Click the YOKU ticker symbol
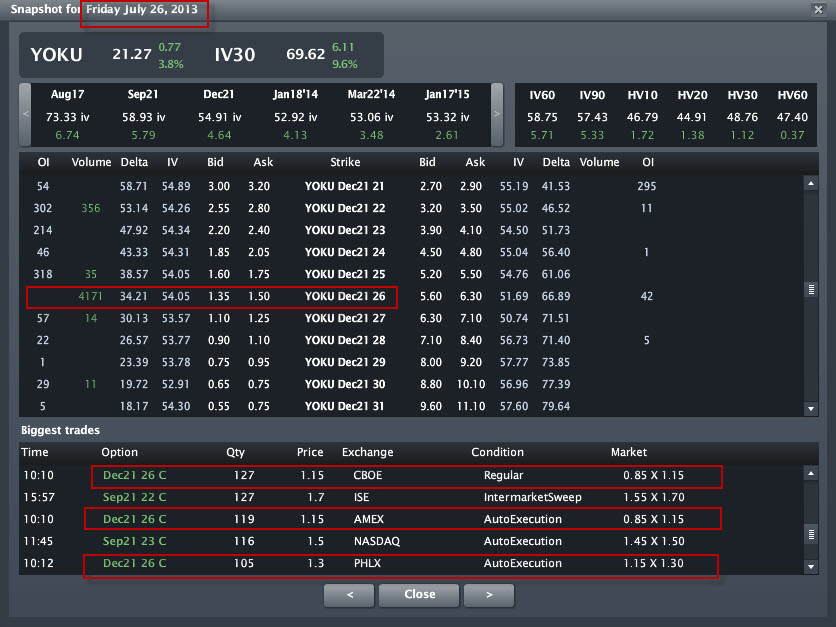 click(57, 54)
